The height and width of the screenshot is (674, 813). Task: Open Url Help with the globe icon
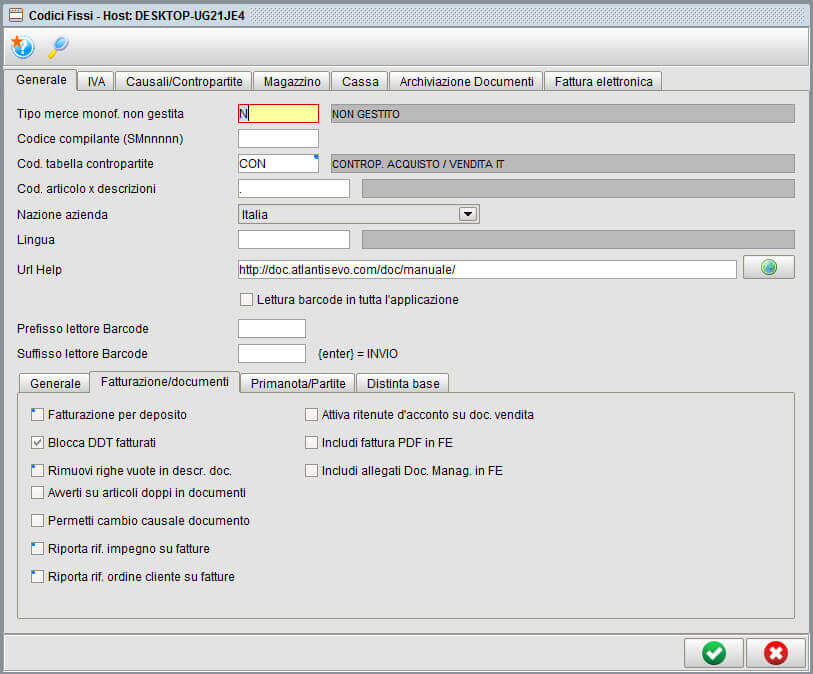click(x=768, y=266)
